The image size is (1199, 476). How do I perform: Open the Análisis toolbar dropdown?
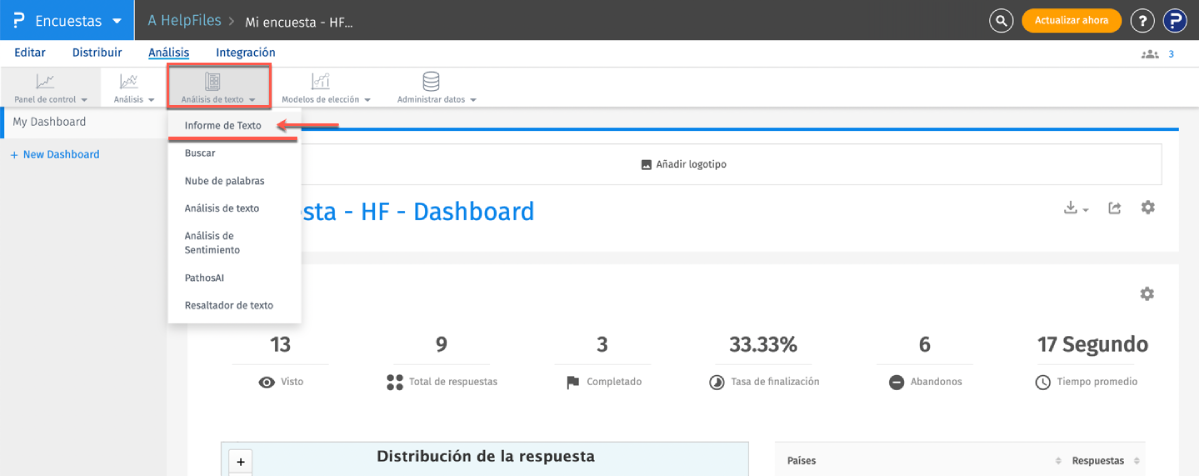point(134,87)
